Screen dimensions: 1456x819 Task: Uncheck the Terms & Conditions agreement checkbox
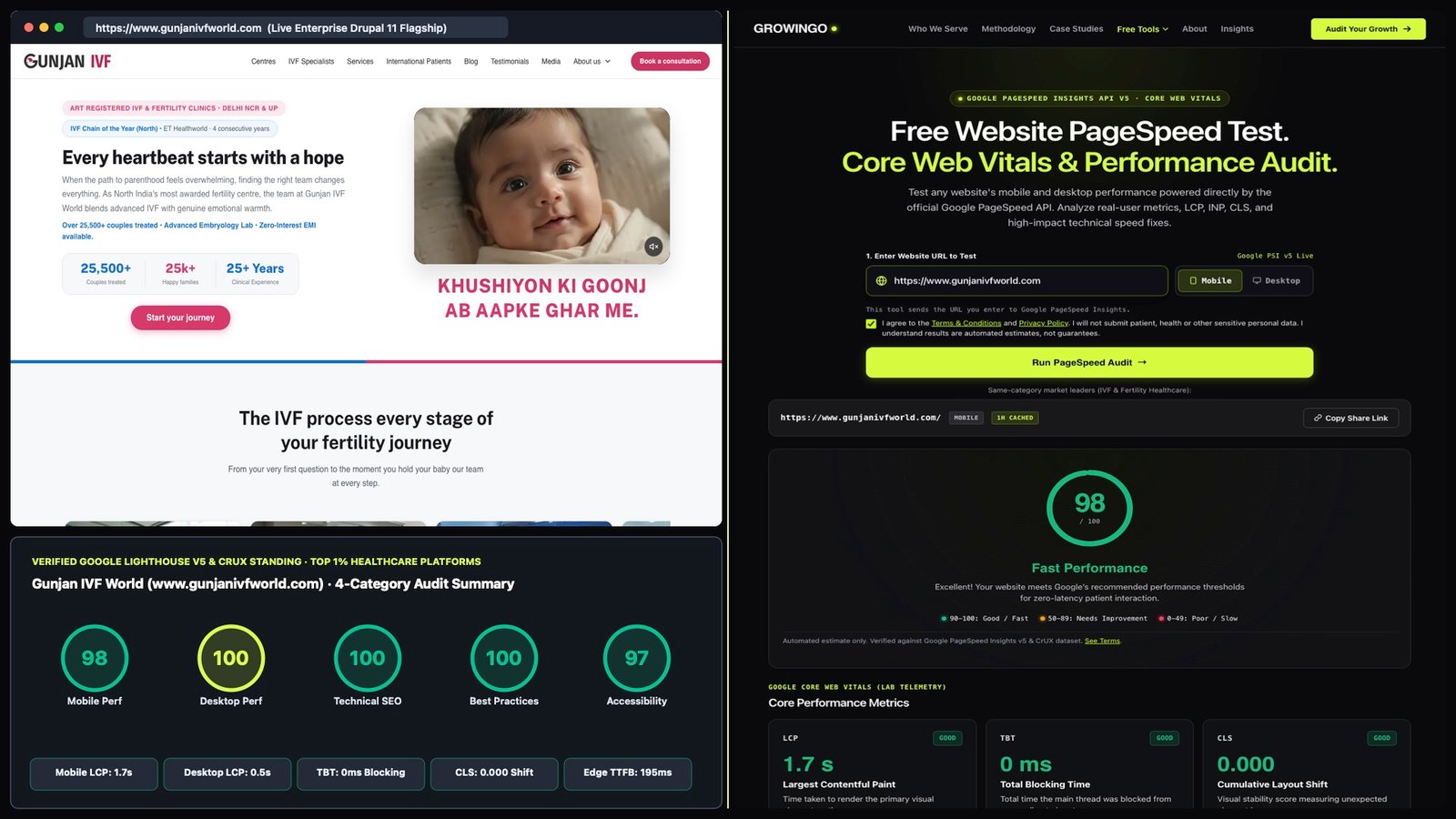(x=871, y=323)
